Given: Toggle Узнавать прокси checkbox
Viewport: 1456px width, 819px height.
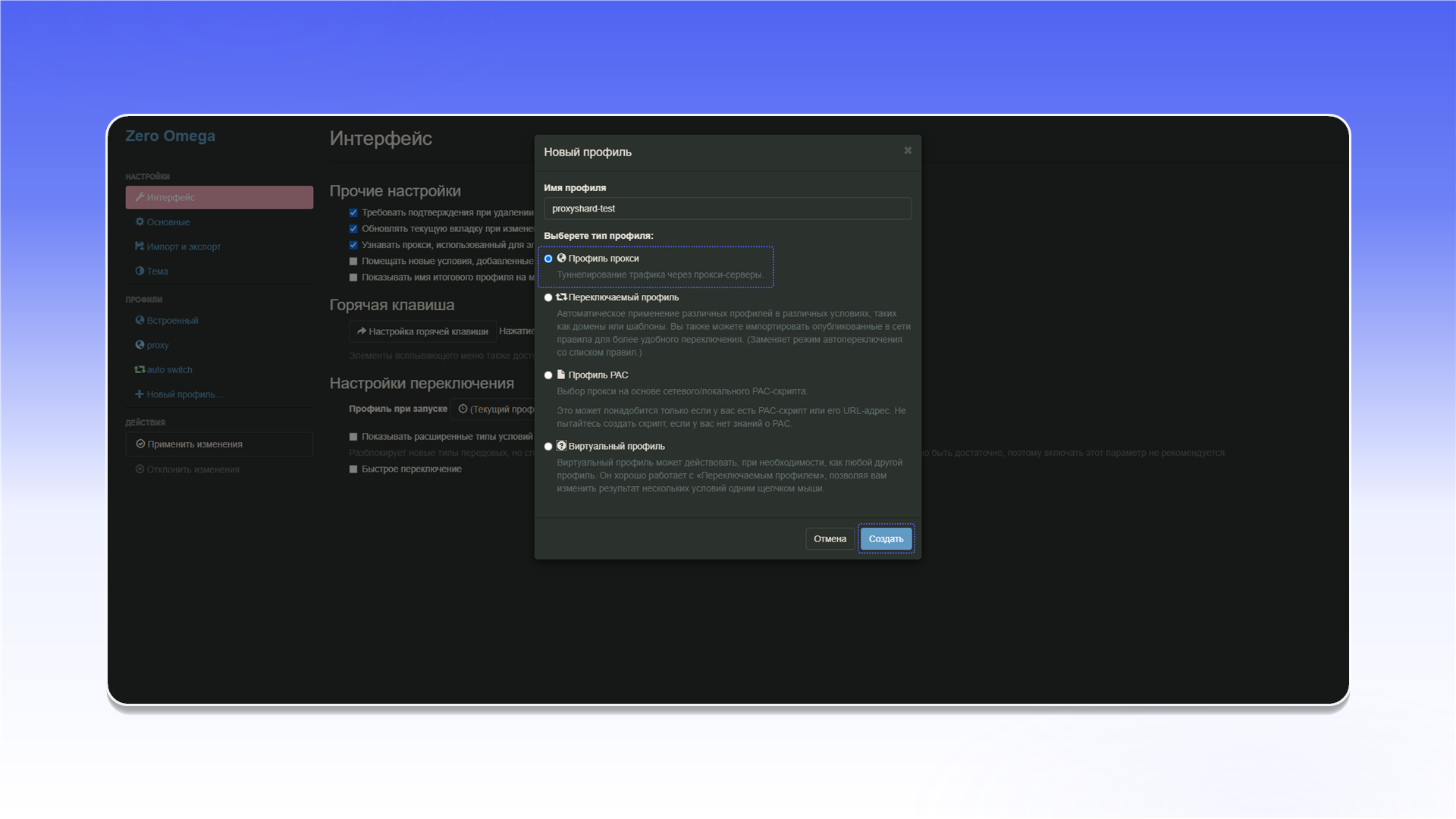Looking at the screenshot, I should 353,245.
